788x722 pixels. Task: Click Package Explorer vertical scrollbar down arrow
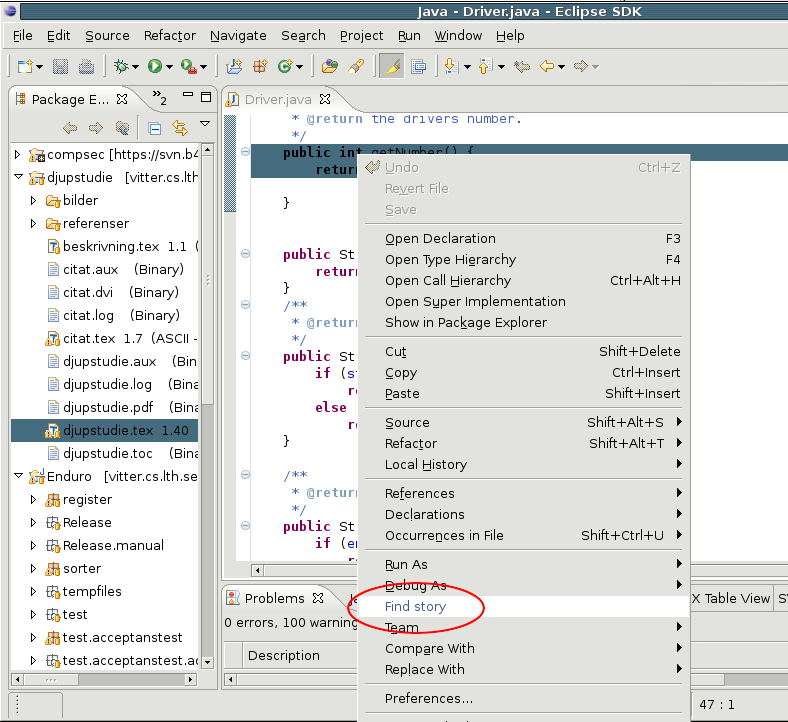tap(207, 663)
